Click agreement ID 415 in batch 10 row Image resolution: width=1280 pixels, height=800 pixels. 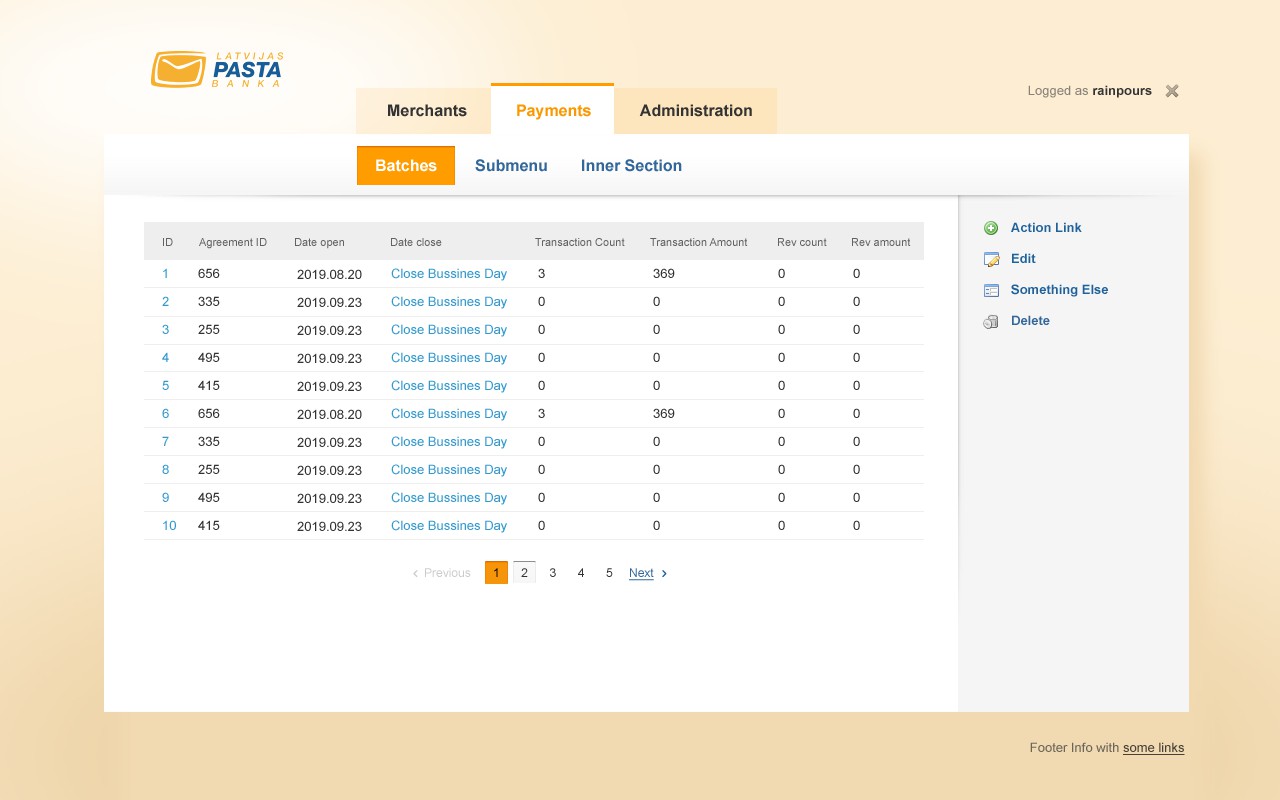(209, 526)
